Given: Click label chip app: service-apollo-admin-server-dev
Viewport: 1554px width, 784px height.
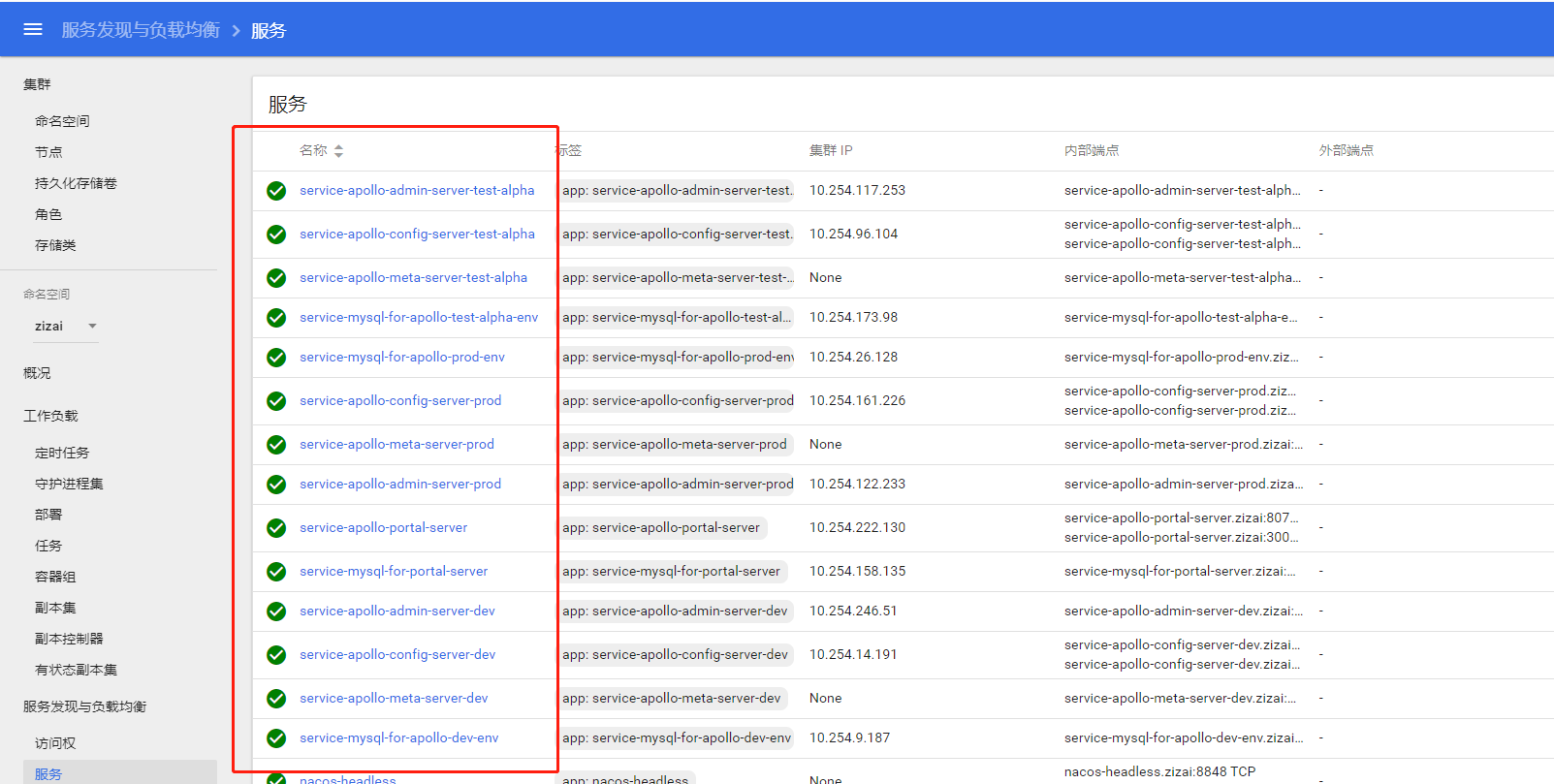Looking at the screenshot, I should [x=675, y=612].
